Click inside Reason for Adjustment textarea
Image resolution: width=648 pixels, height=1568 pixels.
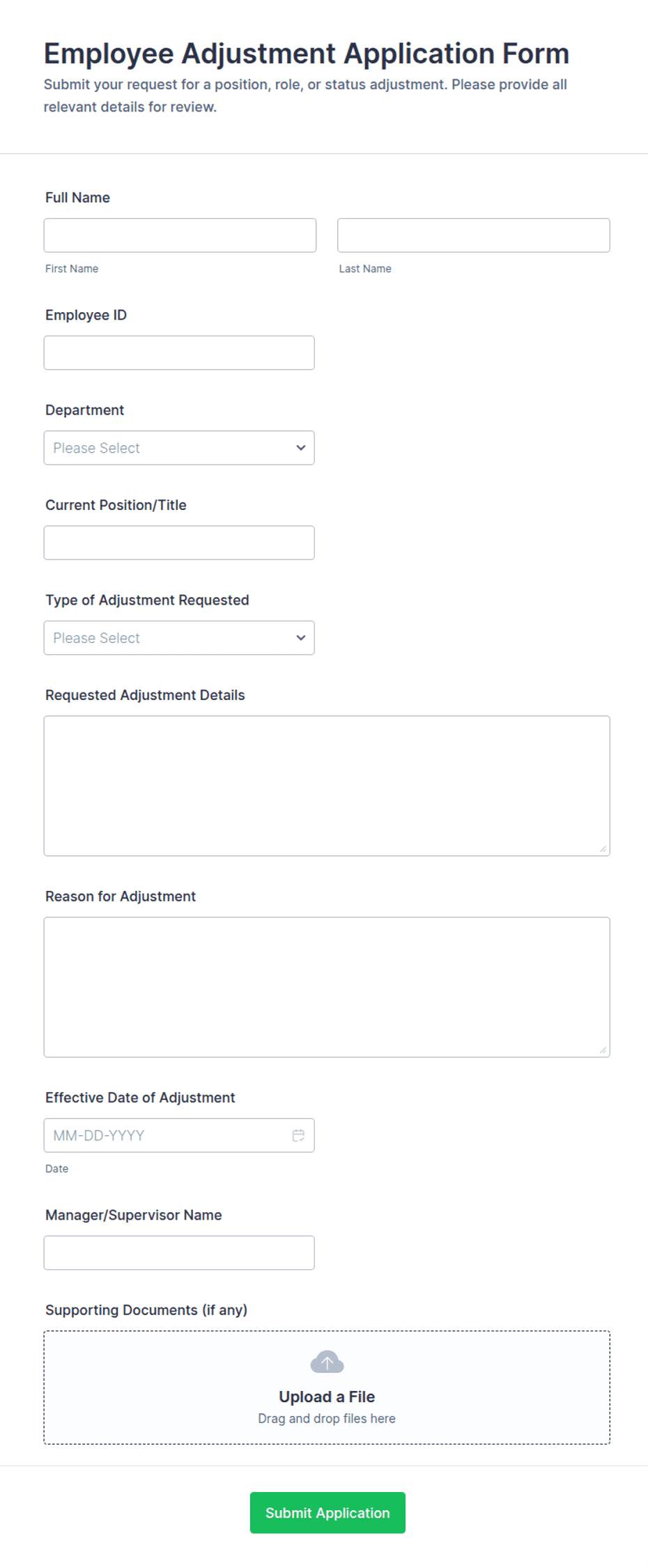[x=327, y=987]
